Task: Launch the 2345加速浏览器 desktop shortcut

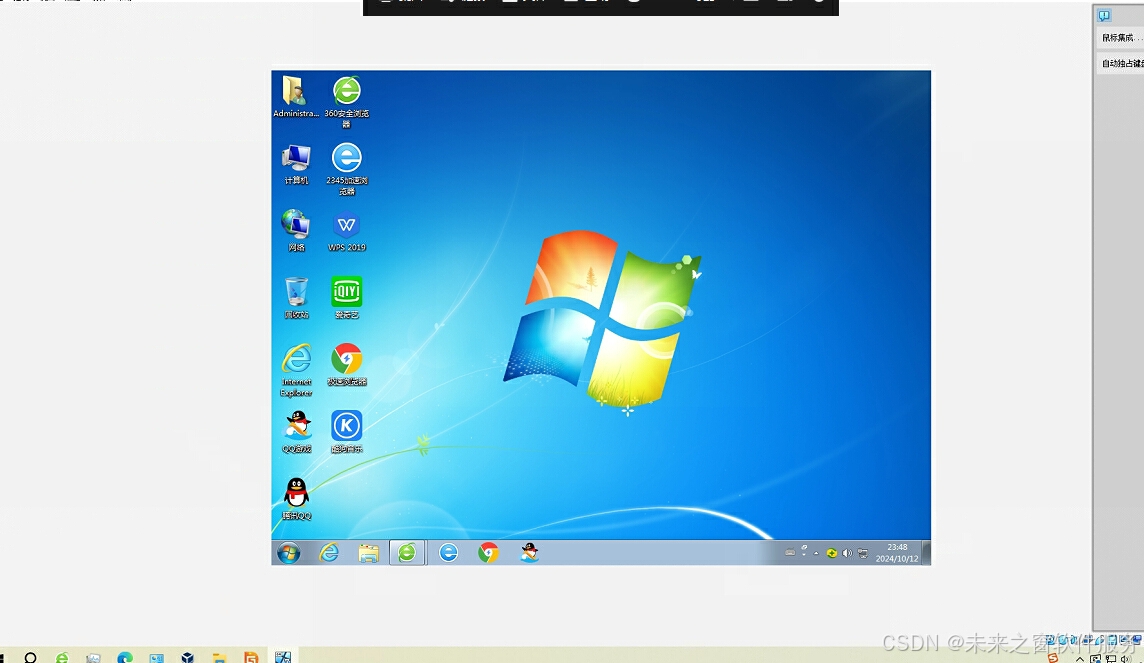Action: [347, 168]
